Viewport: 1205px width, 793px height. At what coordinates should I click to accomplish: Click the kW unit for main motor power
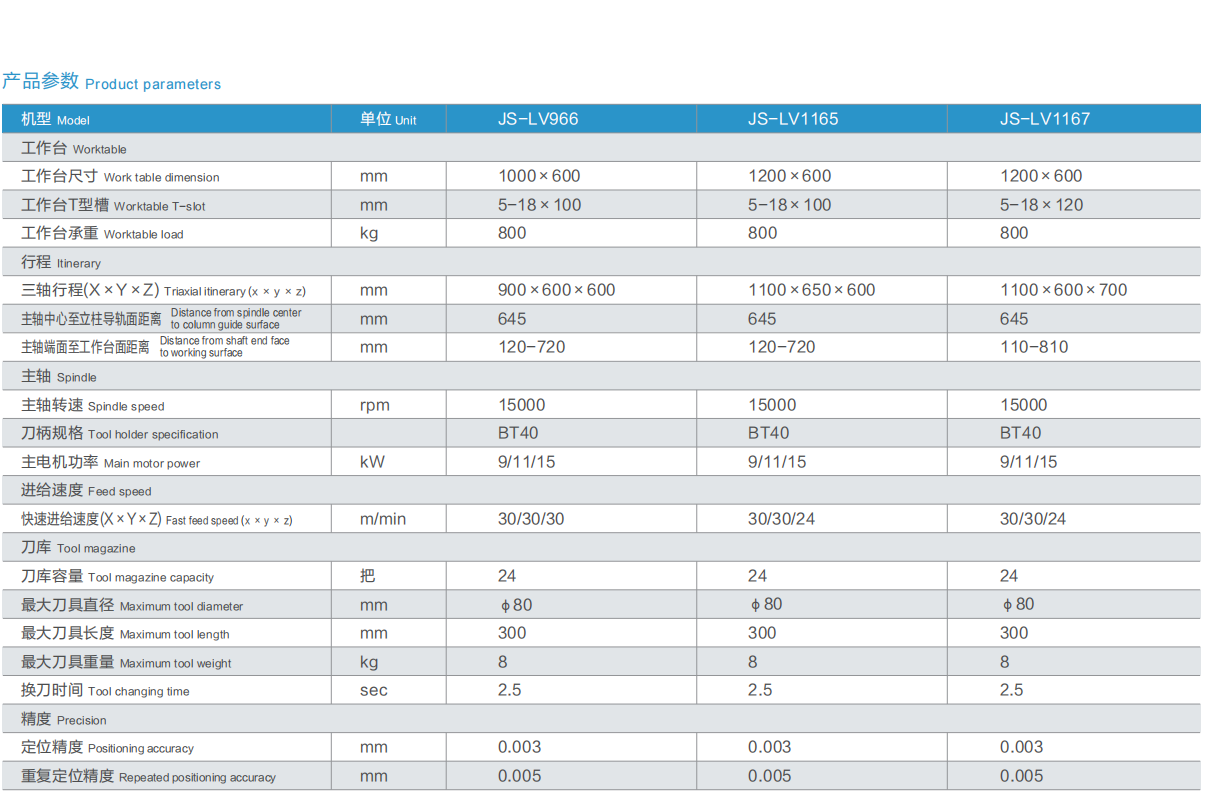point(372,462)
